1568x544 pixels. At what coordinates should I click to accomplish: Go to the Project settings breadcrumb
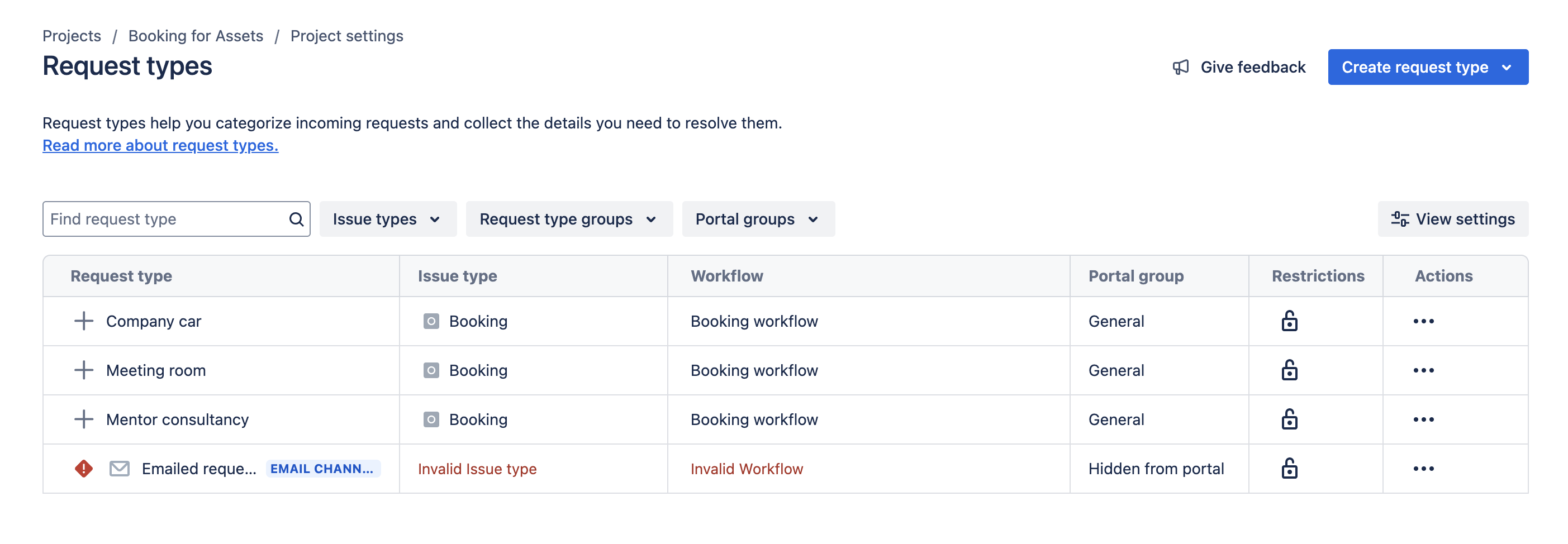(346, 36)
